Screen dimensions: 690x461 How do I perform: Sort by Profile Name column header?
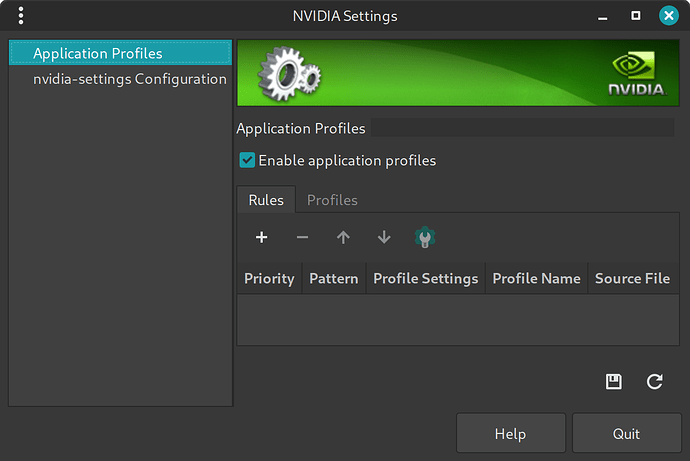point(536,278)
